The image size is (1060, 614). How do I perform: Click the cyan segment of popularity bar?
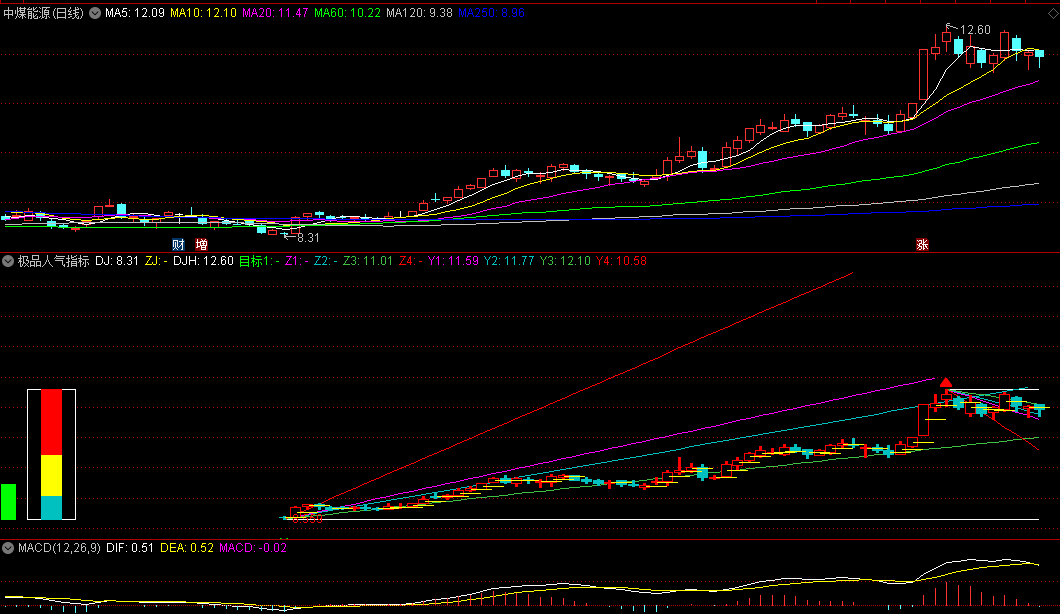(x=51, y=507)
